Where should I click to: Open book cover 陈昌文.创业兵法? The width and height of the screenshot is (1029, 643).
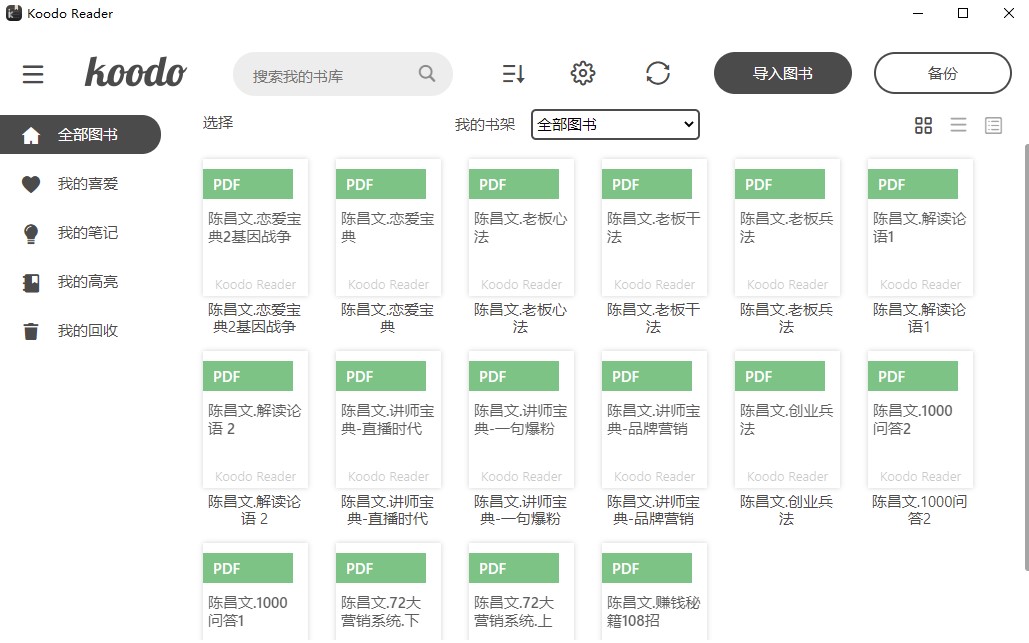pyautogui.click(x=788, y=420)
